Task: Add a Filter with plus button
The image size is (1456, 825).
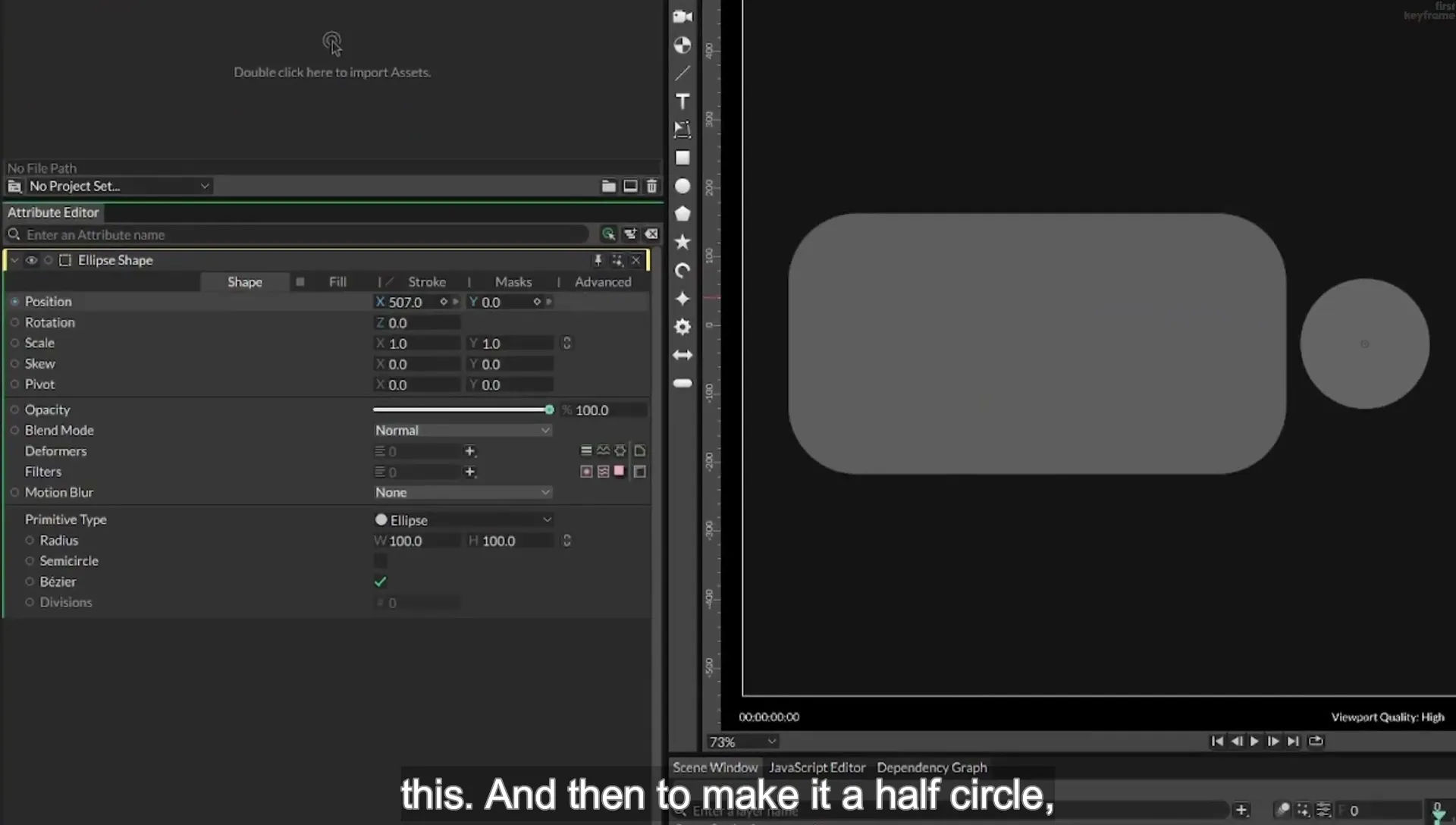Action: [x=470, y=472]
